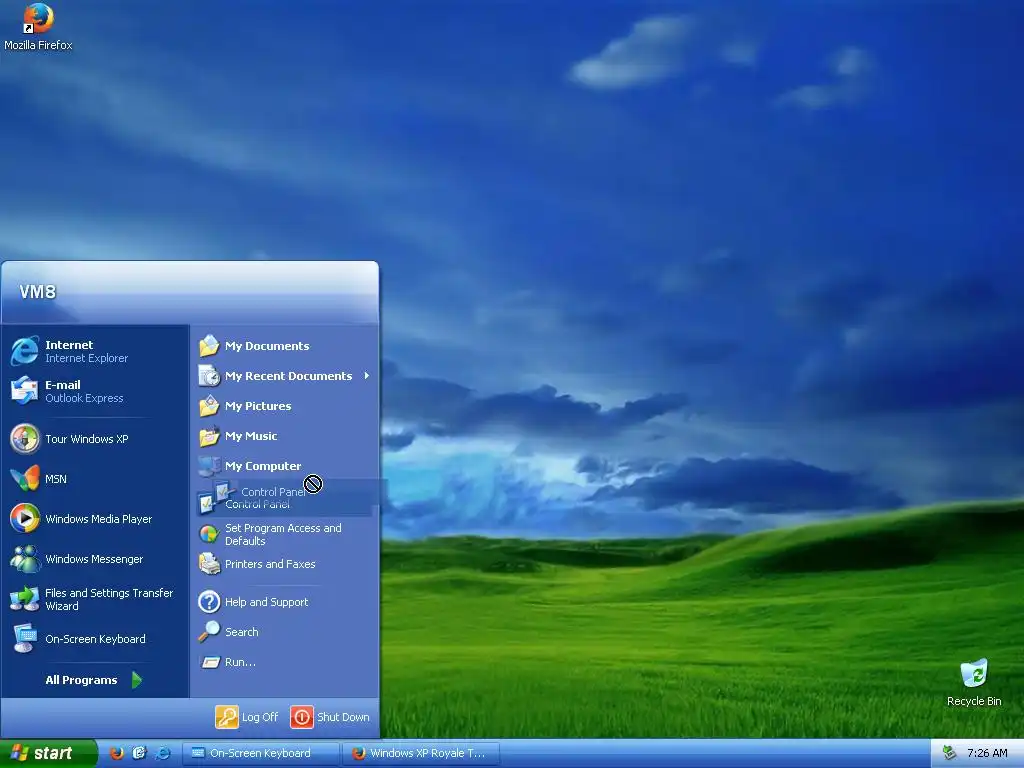
Task: Launch Firefox from the Quick Launch bar
Action: click(x=116, y=753)
